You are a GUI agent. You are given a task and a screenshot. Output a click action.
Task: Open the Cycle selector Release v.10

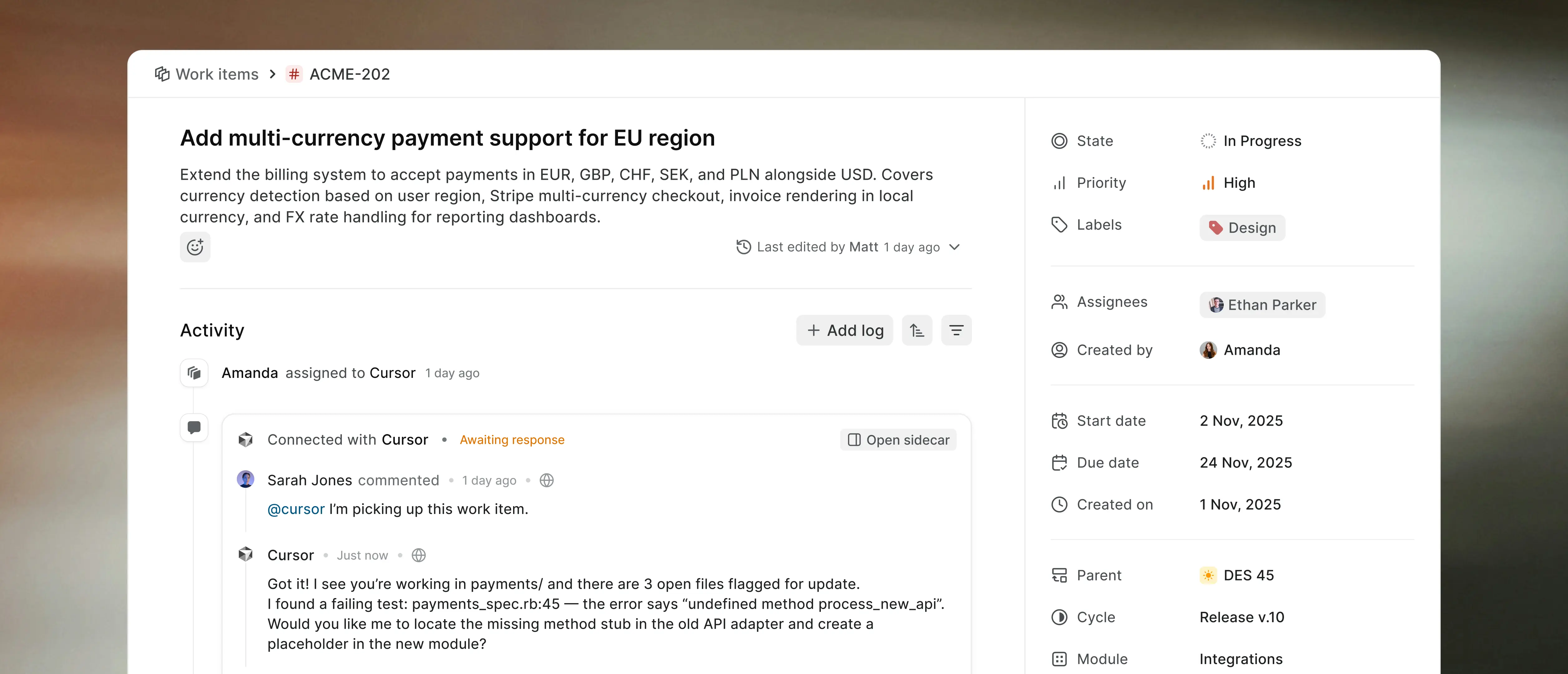pos(1242,618)
